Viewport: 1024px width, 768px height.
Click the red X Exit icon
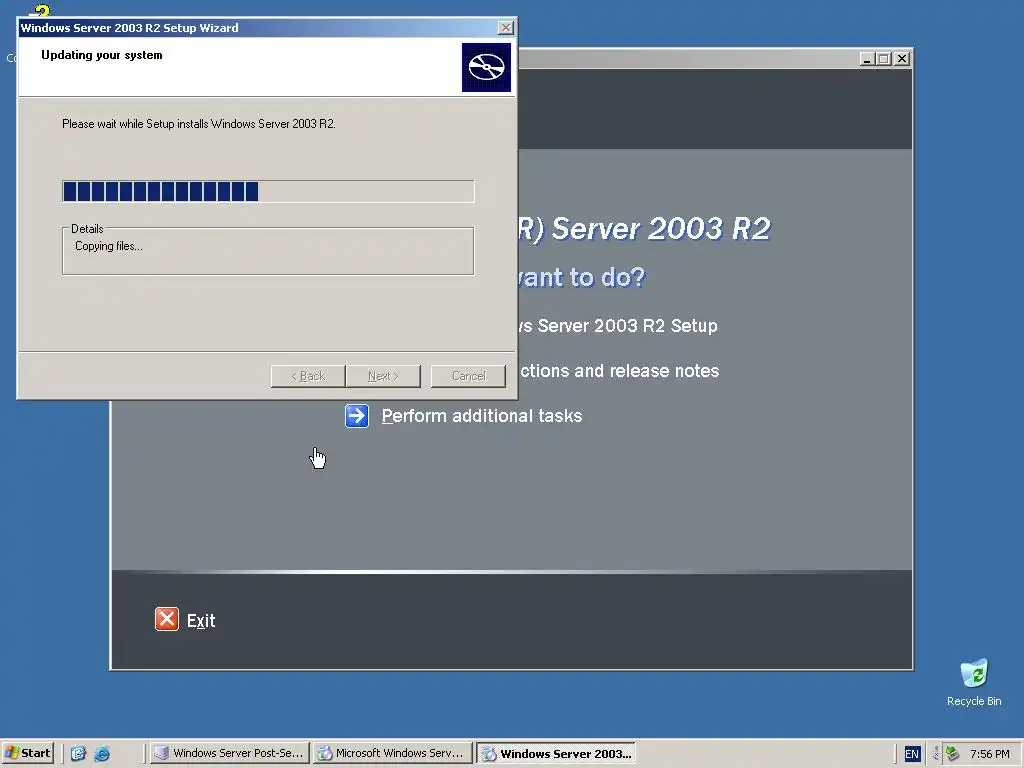tap(167, 619)
